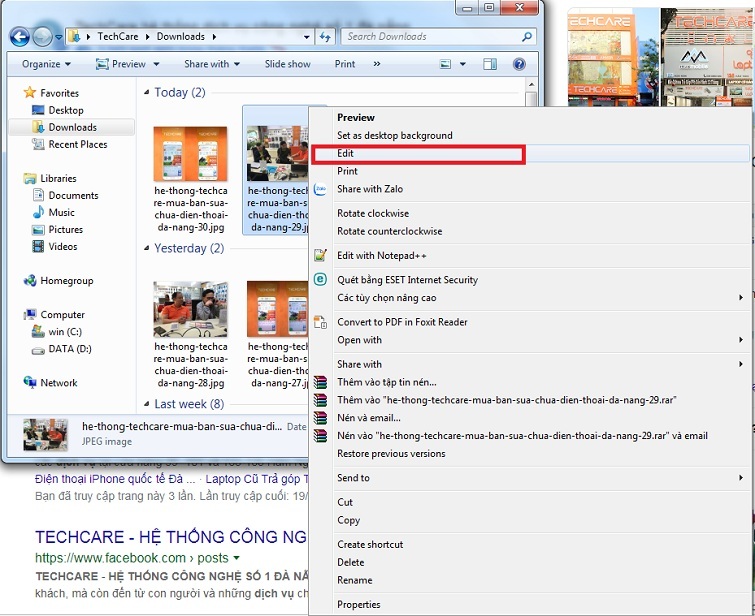Toggle the preview pane icon
Image resolution: width=755 pixels, height=616 pixels.
[490, 64]
